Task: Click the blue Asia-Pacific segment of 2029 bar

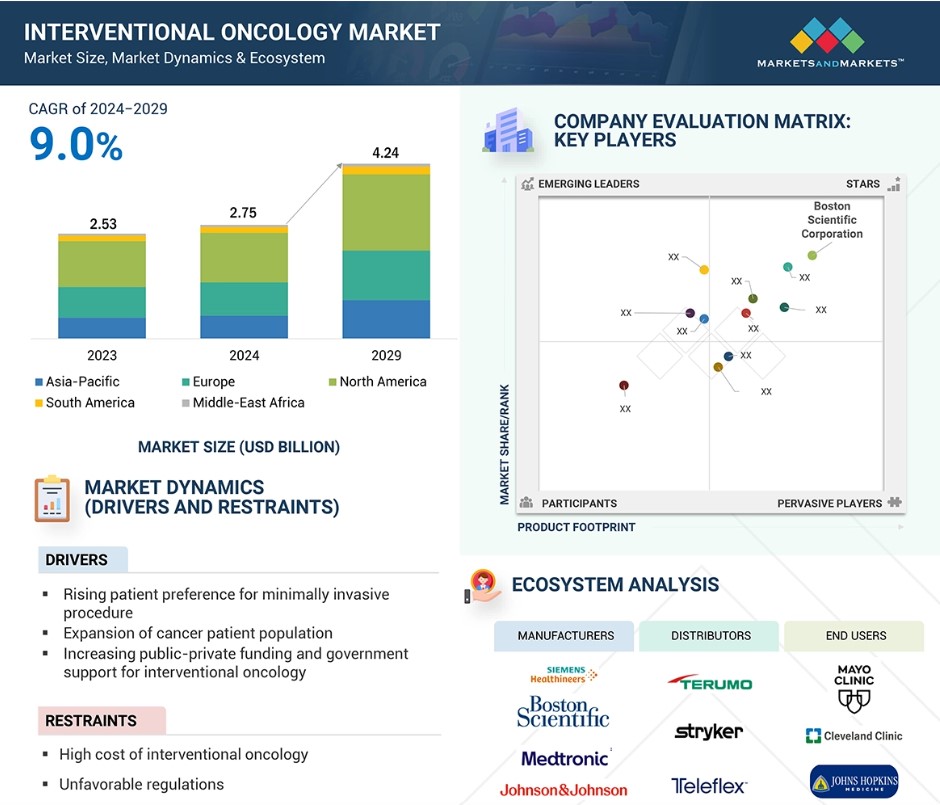Action: tap(386, 319)
